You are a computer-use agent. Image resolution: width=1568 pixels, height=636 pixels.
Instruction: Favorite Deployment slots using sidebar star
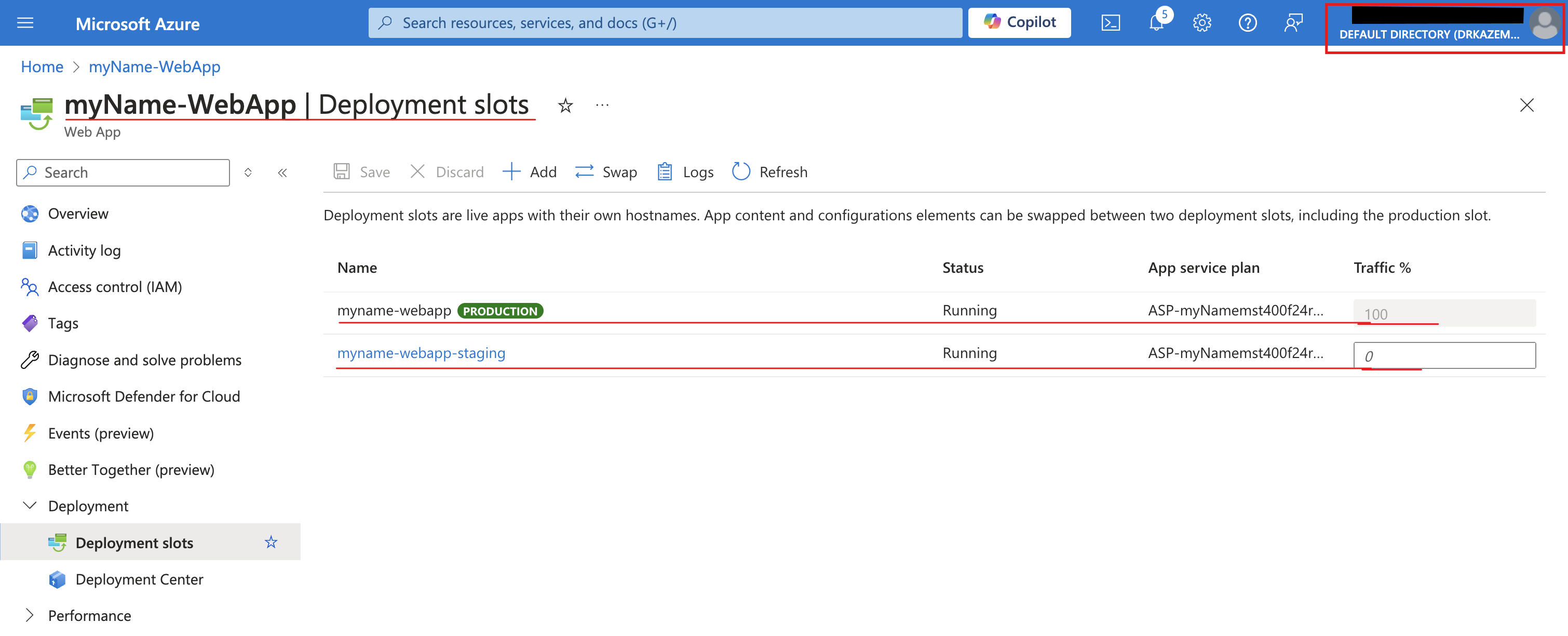271,542
